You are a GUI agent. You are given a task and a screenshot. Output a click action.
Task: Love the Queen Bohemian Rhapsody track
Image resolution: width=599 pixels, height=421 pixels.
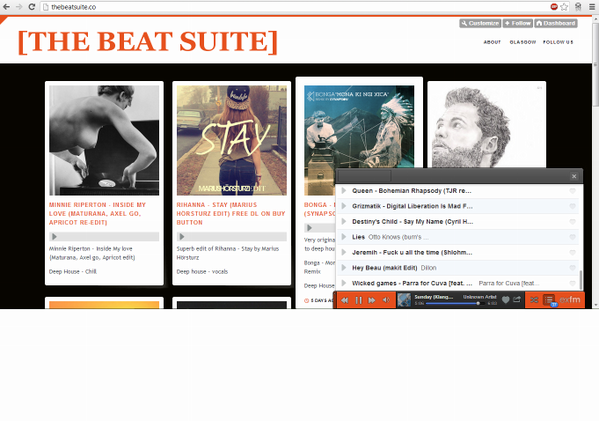point(572,191)
